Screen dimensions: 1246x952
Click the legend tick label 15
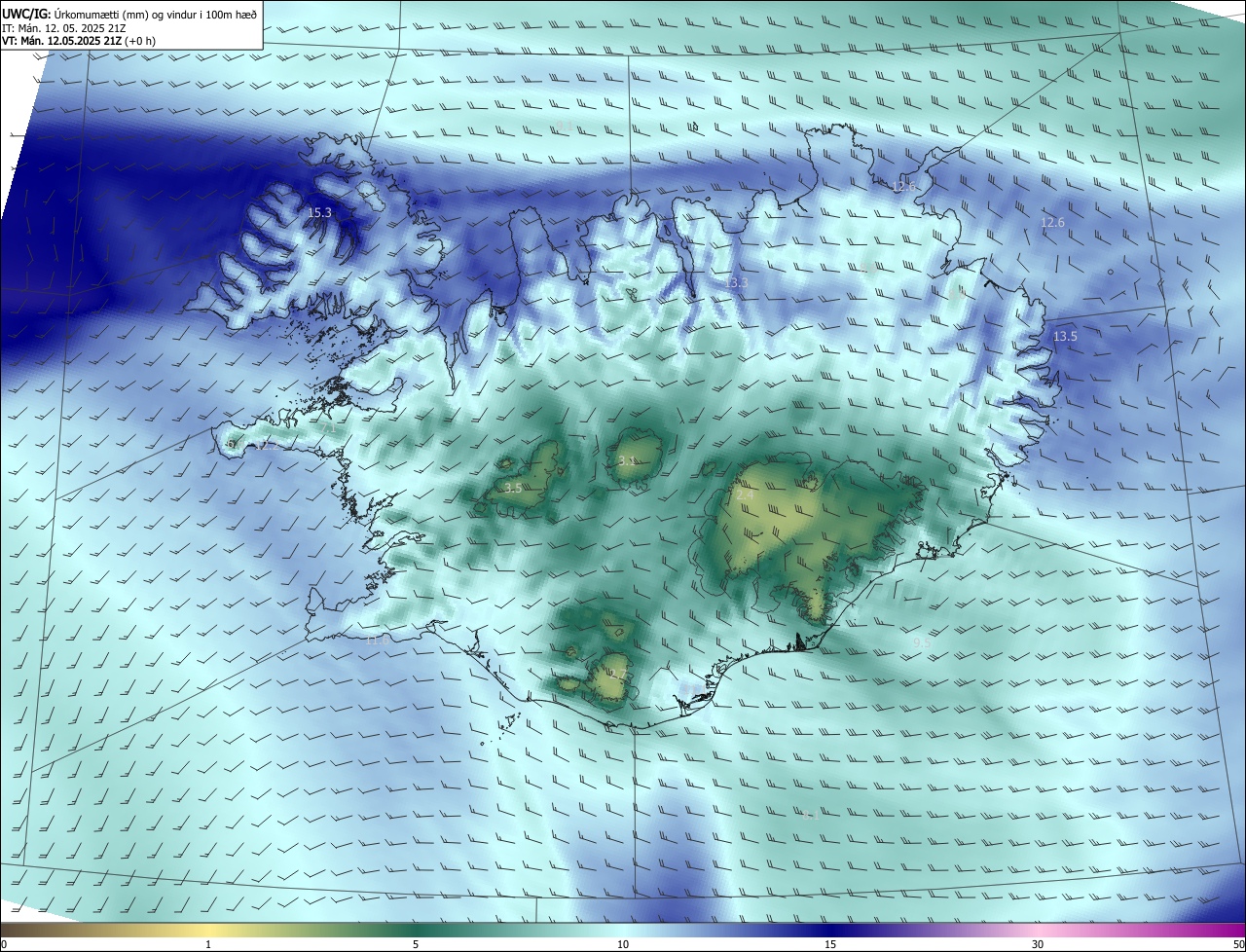[830, 944]
